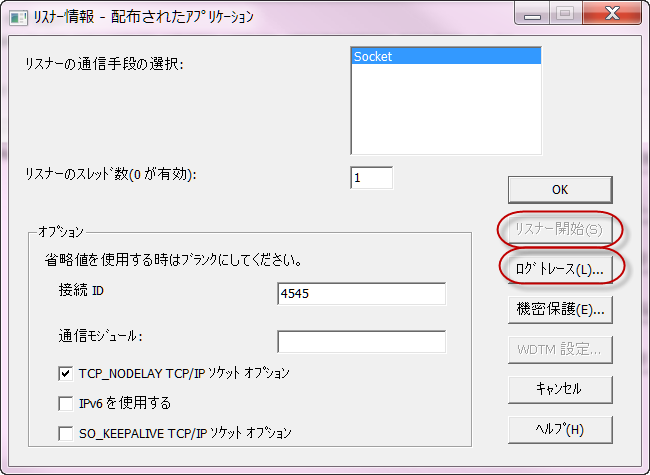The height and width of the screenshot is (475, 650).
Task: Click the 省略値を使用する時は hint text
Action: pos(173,260)
